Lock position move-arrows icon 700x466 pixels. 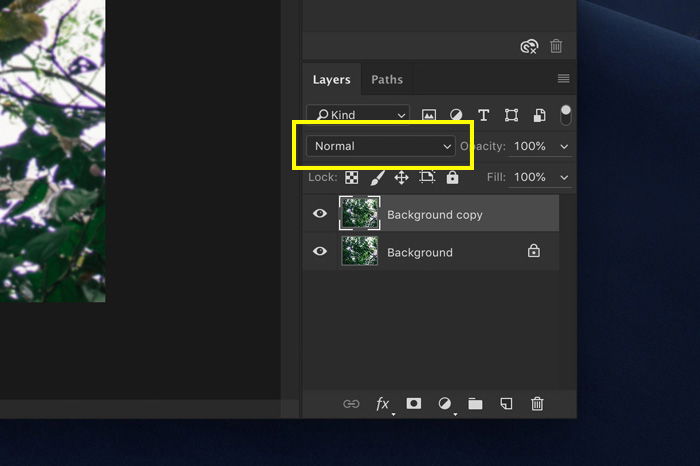pos(401,178)
